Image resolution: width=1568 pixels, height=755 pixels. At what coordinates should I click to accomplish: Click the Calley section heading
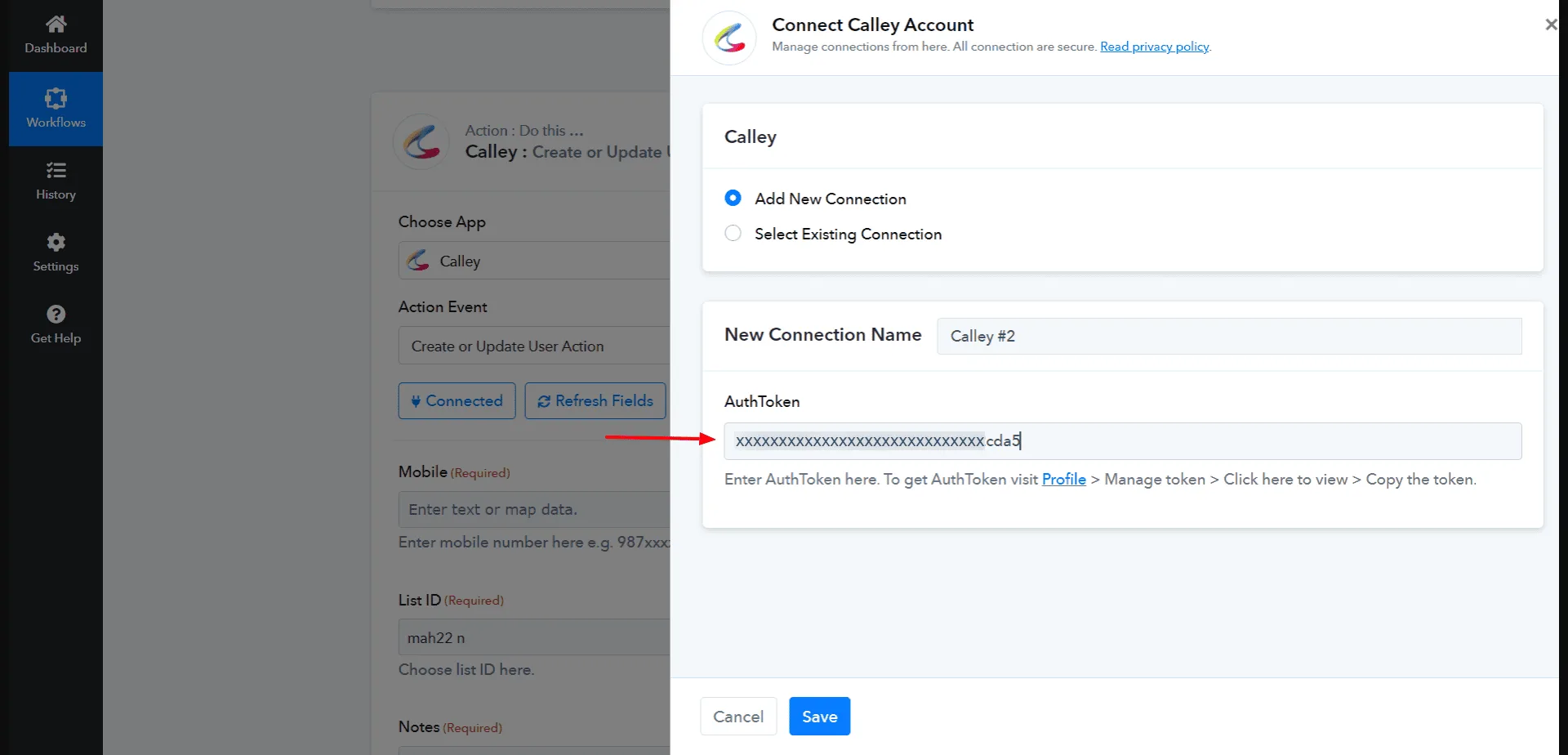point(751,137)
